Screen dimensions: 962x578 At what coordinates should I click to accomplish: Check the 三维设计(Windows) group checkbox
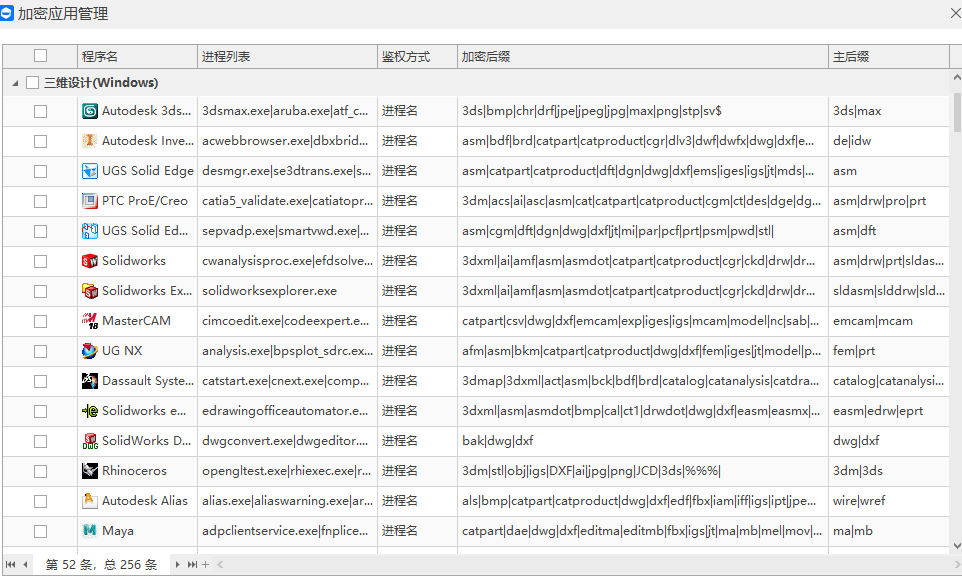click(33, 83)
